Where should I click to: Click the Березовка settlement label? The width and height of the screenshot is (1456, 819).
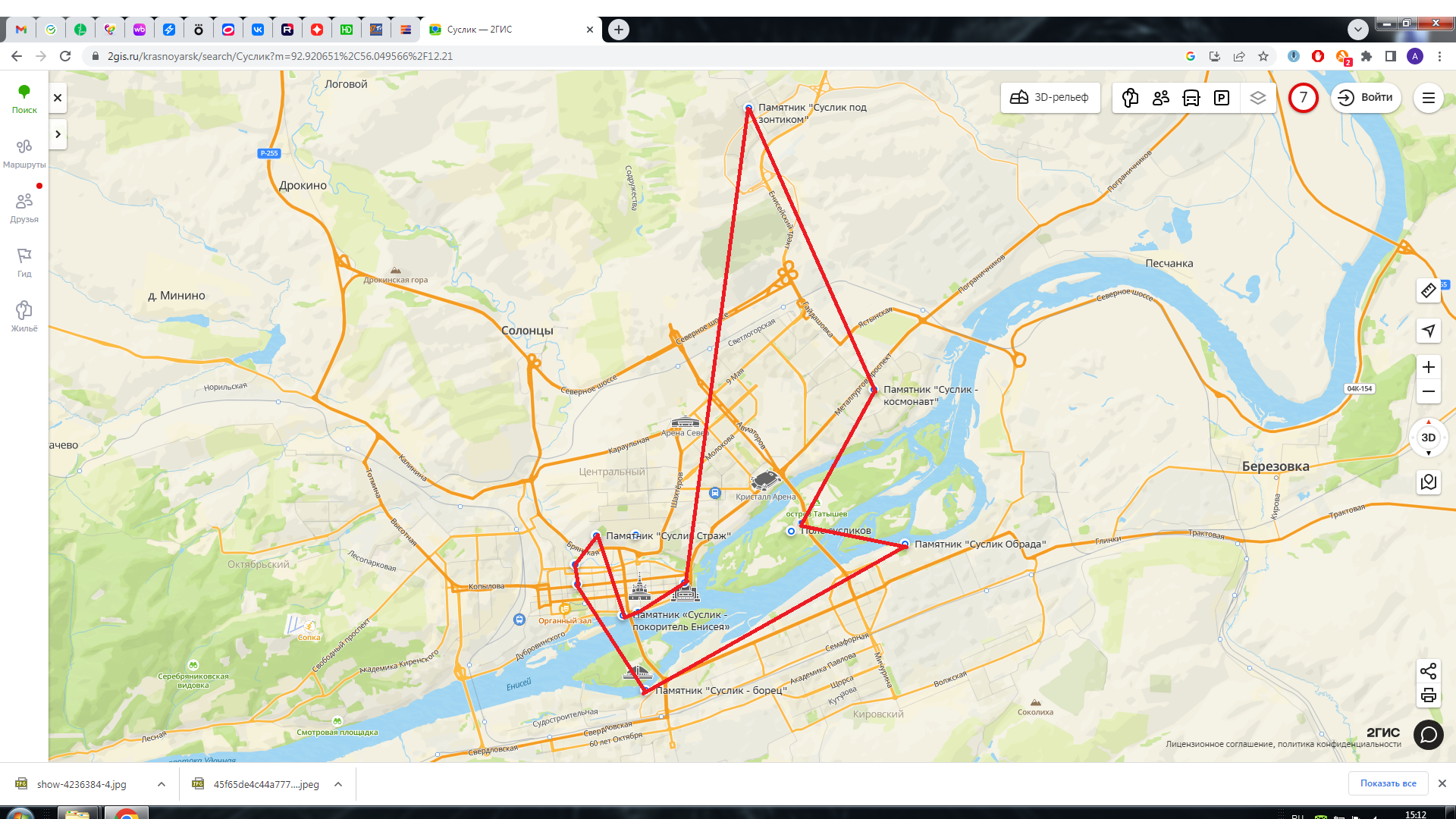point(1276,466)
